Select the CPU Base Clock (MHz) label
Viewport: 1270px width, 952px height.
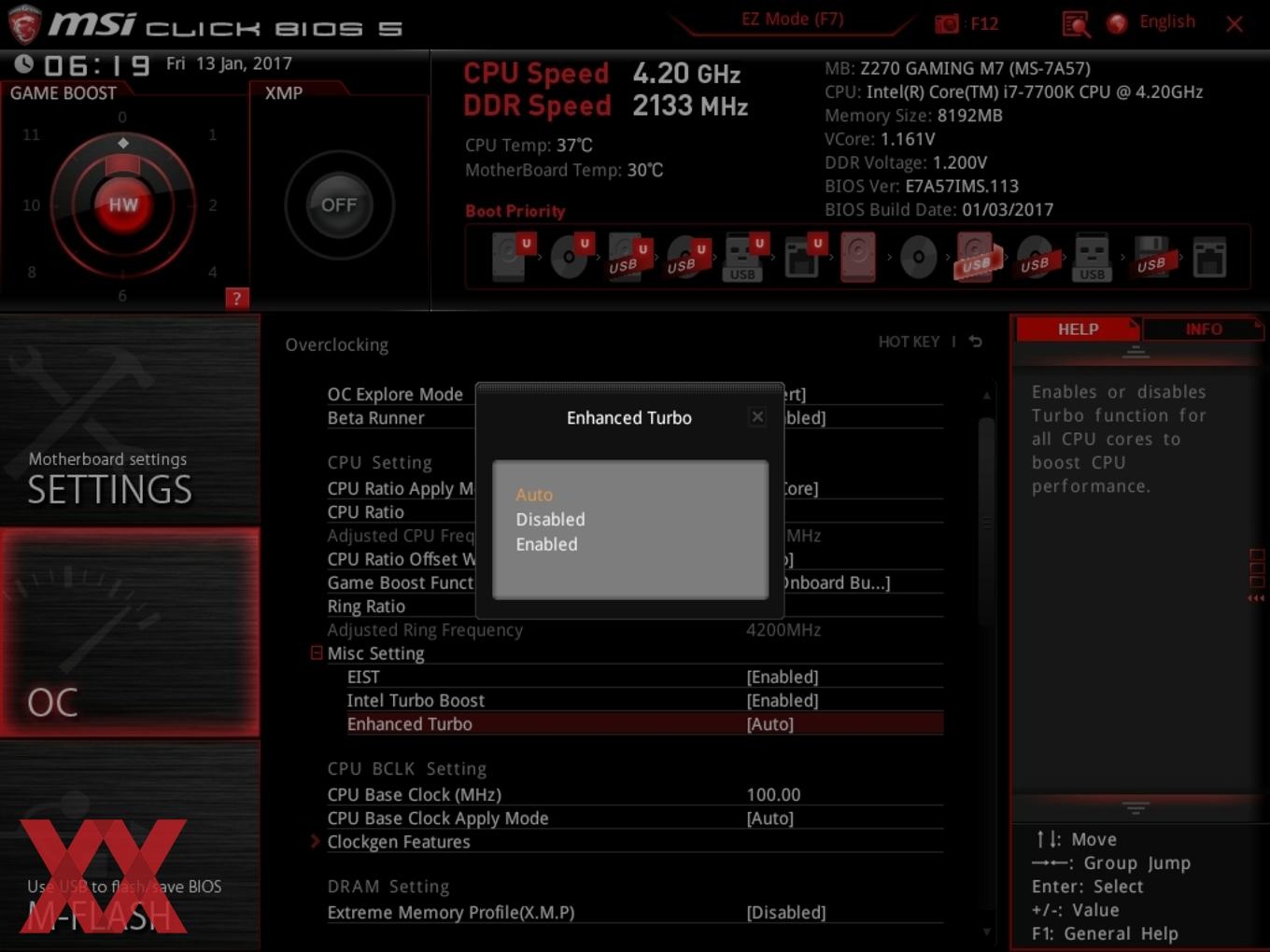[414, 794]
